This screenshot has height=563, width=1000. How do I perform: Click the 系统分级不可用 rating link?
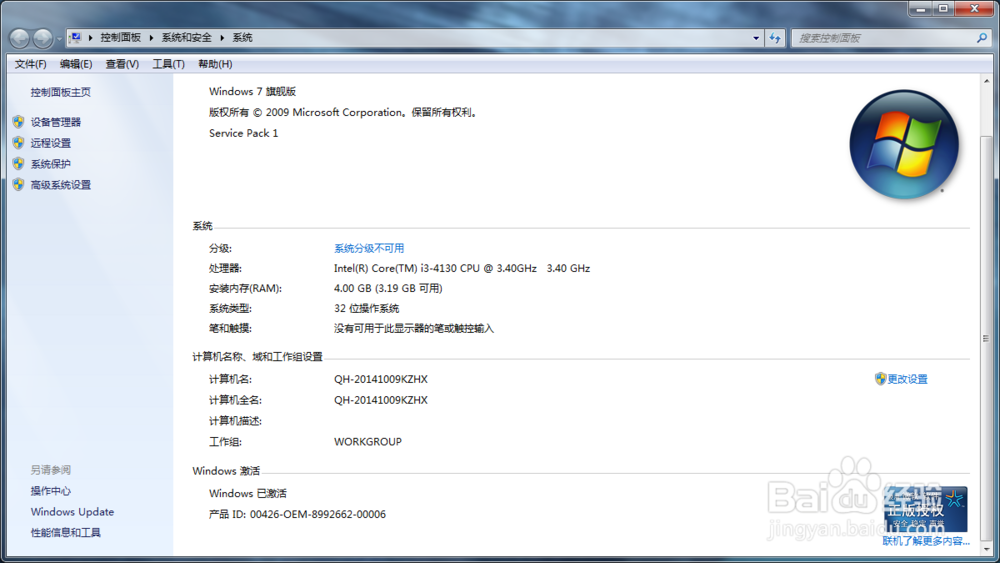coord(369,248)
